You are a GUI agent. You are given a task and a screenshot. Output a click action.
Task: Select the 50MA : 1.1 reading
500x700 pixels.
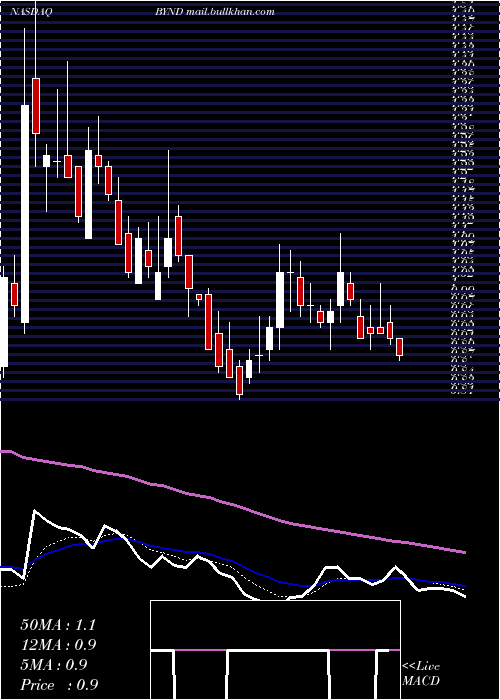[58, 625]
